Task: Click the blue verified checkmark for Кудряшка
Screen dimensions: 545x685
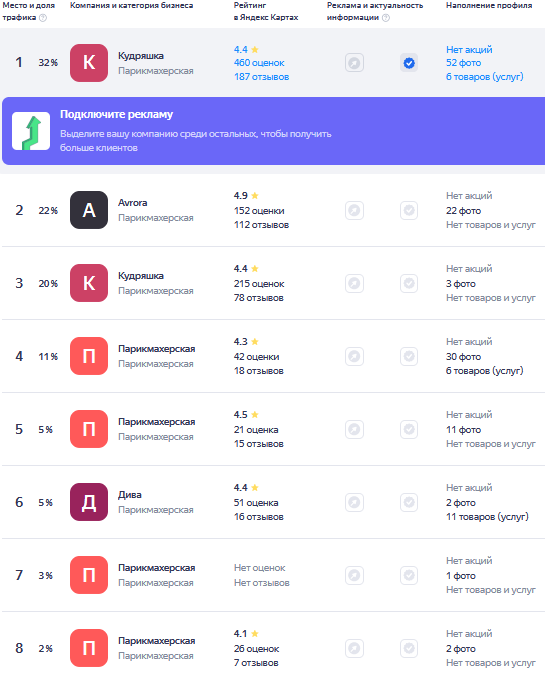Action: click(x=409, y=63)
